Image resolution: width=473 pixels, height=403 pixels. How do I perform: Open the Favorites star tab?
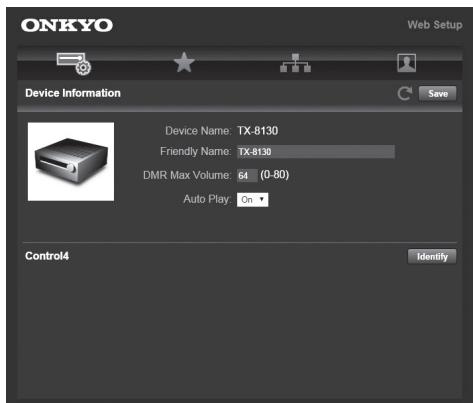click(184, 62)
